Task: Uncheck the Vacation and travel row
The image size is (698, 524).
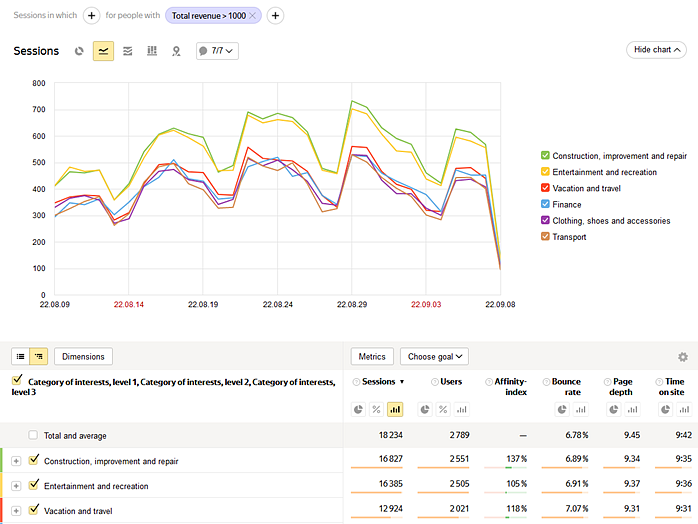Action: click(x=34, y=510)
